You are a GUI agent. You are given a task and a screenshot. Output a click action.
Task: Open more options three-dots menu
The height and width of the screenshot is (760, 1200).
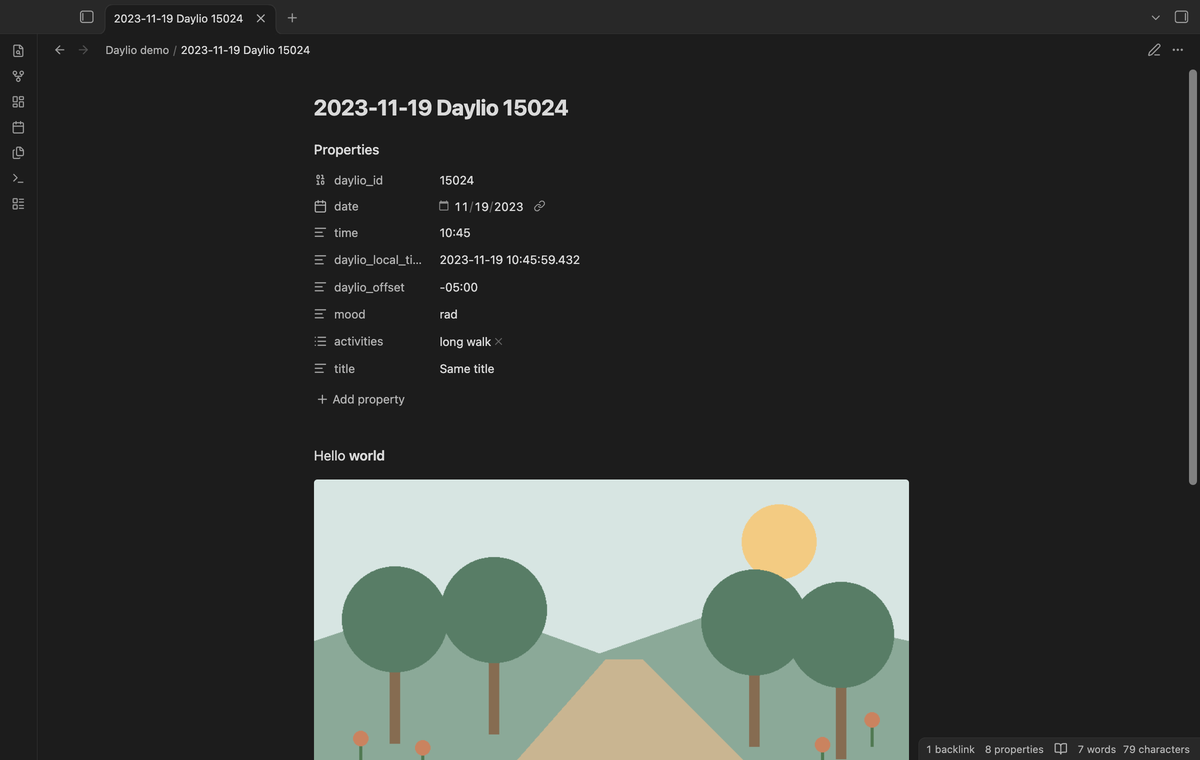[x=1178, y=50]
